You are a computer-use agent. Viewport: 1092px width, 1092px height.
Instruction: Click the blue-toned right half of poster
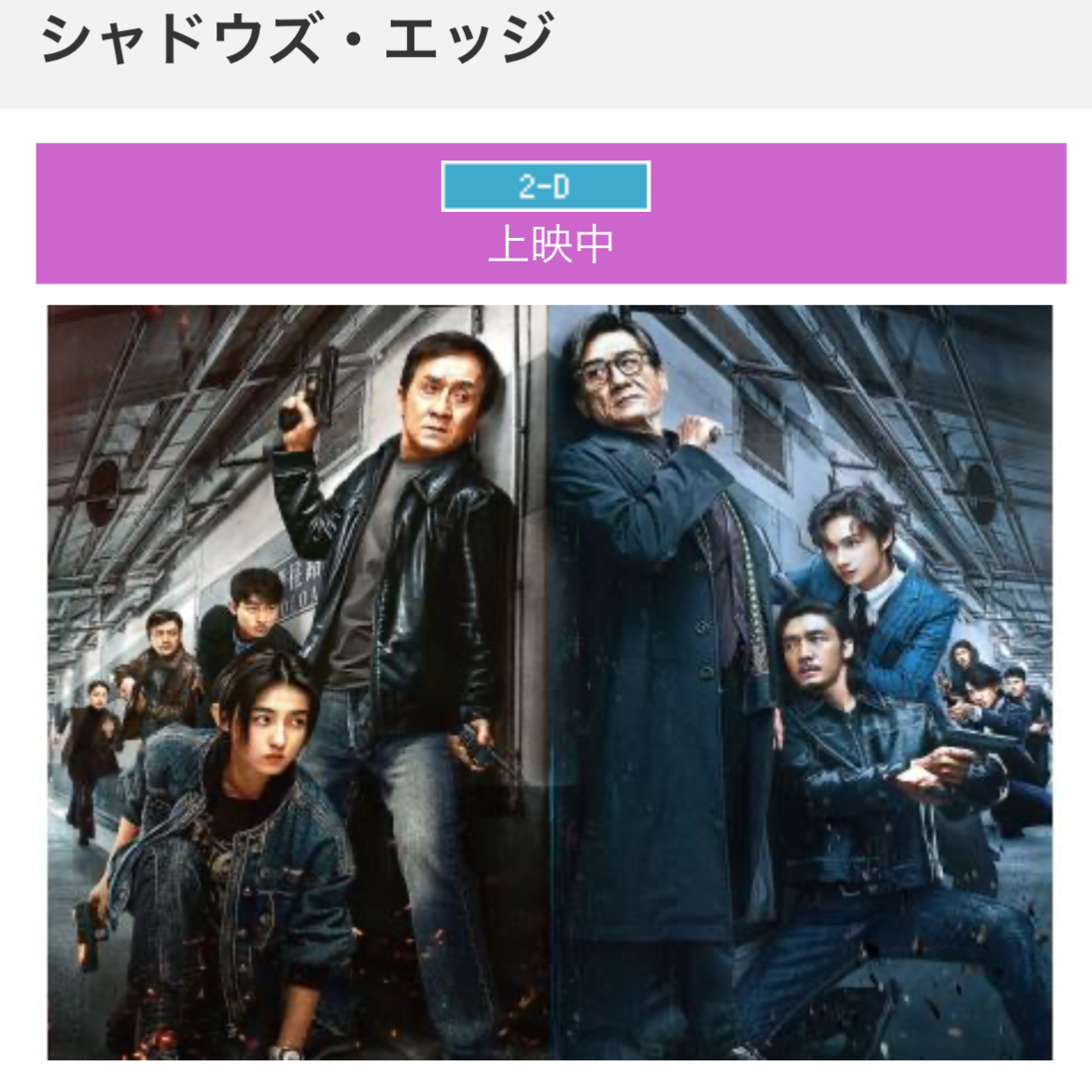pos(800,682)
